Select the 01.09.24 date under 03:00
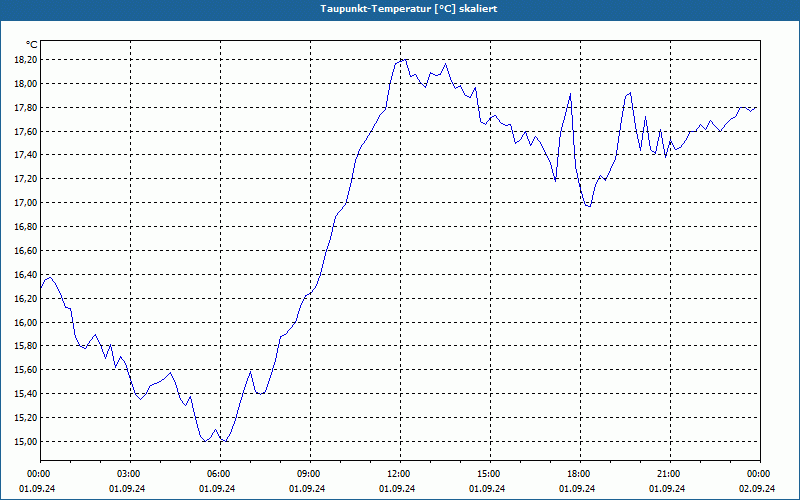This screenshot has height=500, width=800. (127, 489)
